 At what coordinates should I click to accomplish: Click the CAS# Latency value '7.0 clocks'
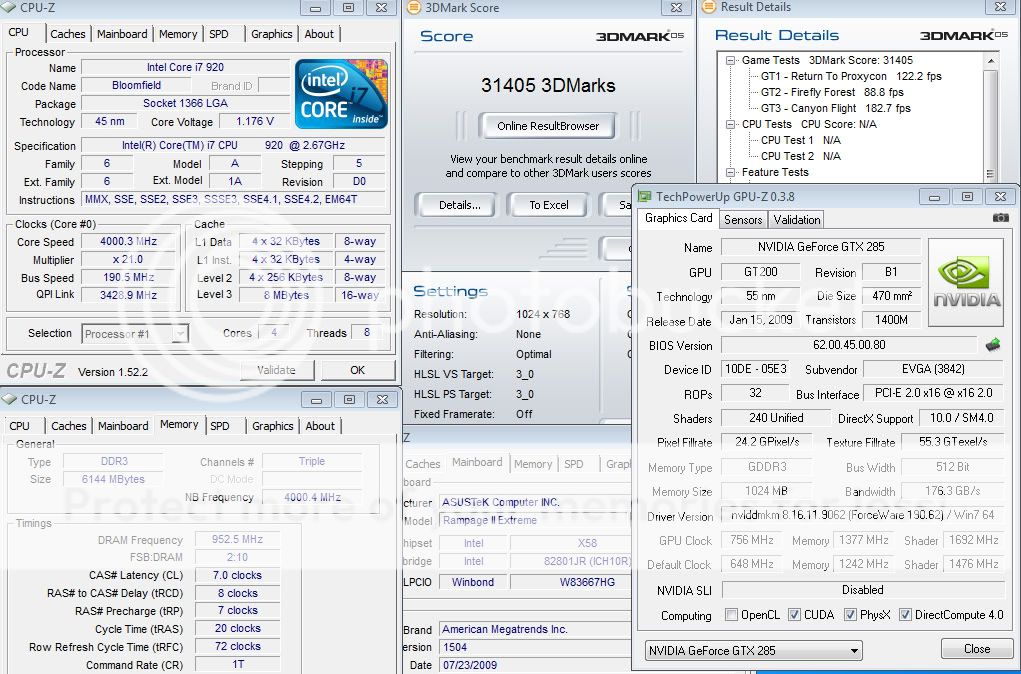(x=237, y=575)
